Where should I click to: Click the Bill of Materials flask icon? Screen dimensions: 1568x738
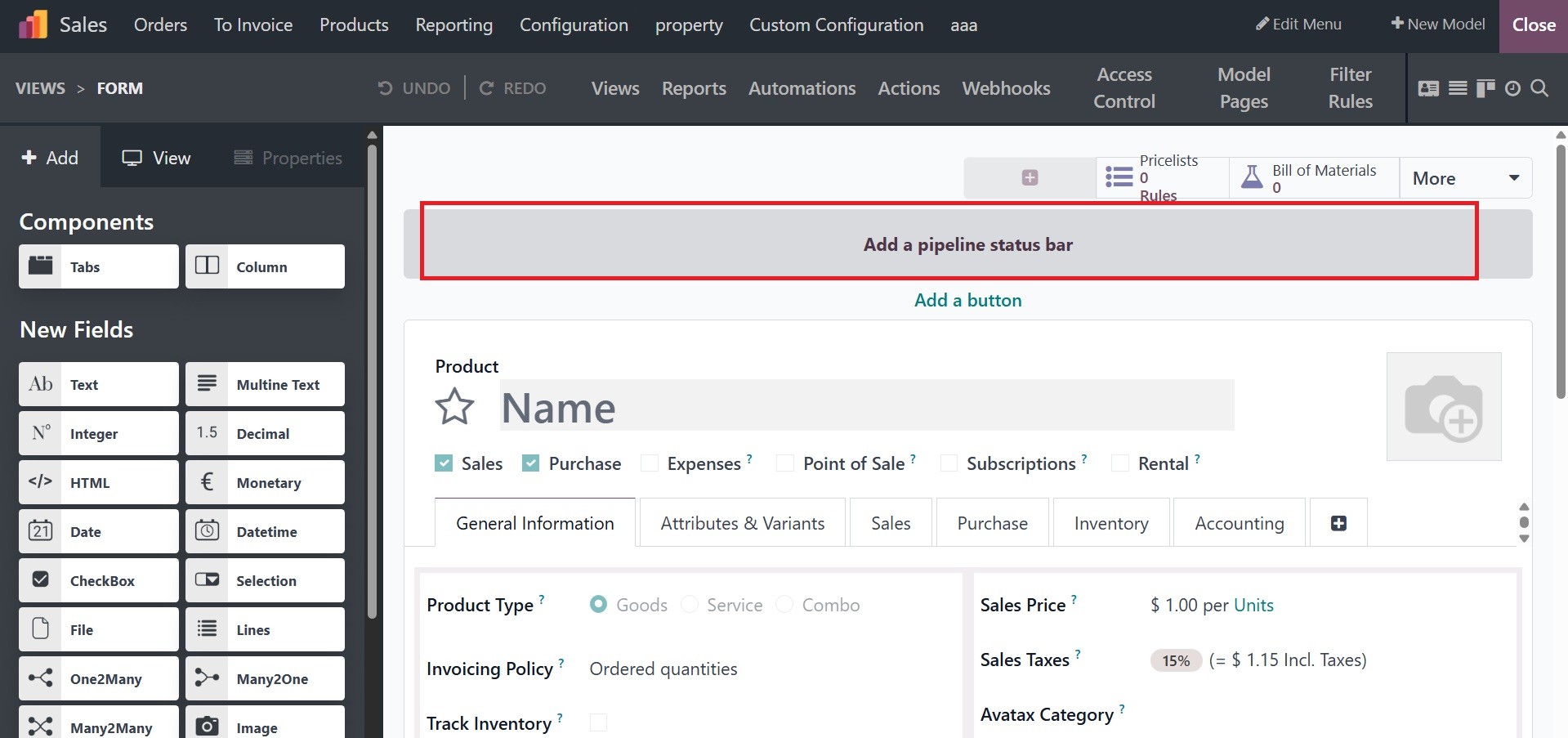1252,177
